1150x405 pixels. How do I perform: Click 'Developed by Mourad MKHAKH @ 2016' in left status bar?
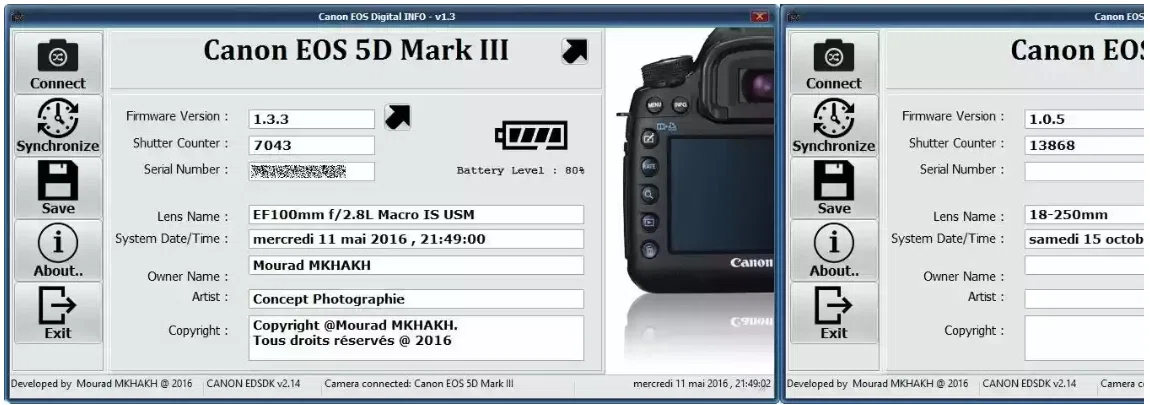(102, 384)
